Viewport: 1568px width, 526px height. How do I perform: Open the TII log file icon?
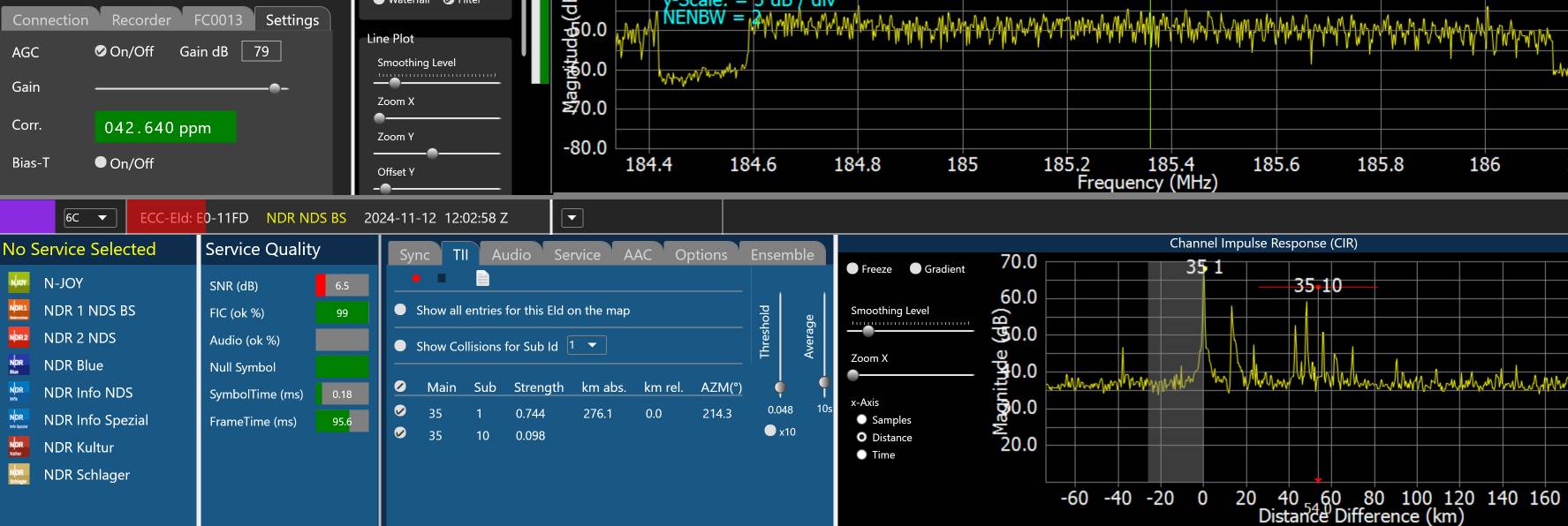tap(482, 279)
